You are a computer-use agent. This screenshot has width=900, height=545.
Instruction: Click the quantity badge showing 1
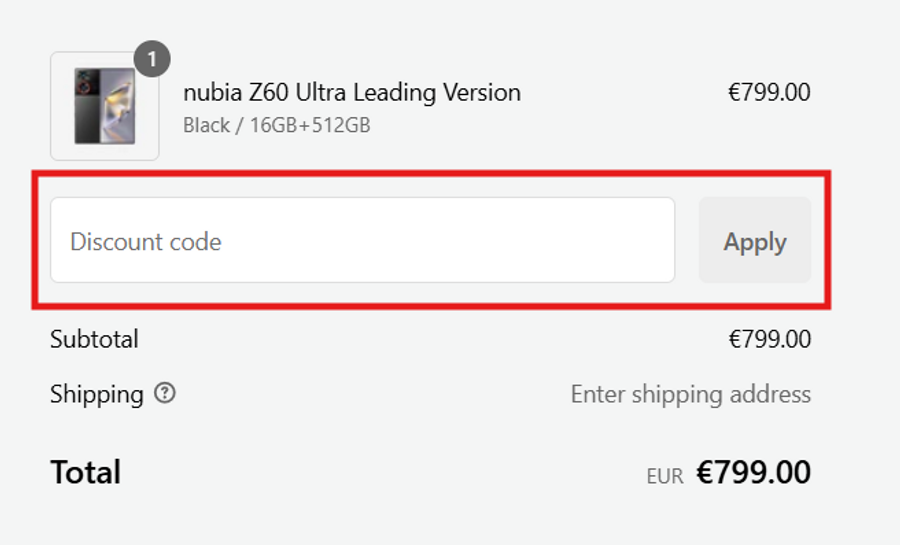click(151, 60)
